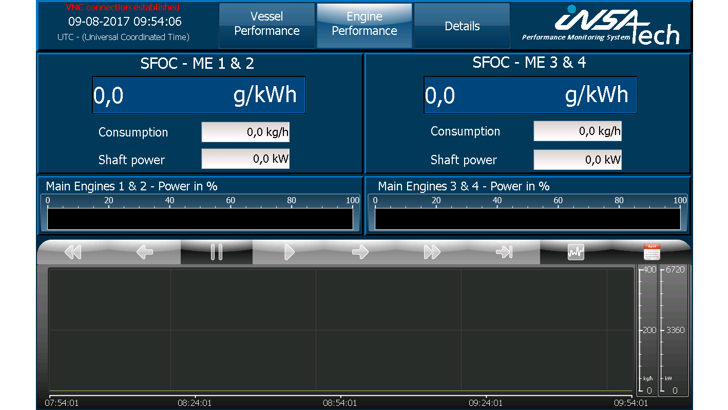Click the Main Engines 3 & 4 power bar
The width and height of the screenshot is (728, 410).
coord(527,219)
